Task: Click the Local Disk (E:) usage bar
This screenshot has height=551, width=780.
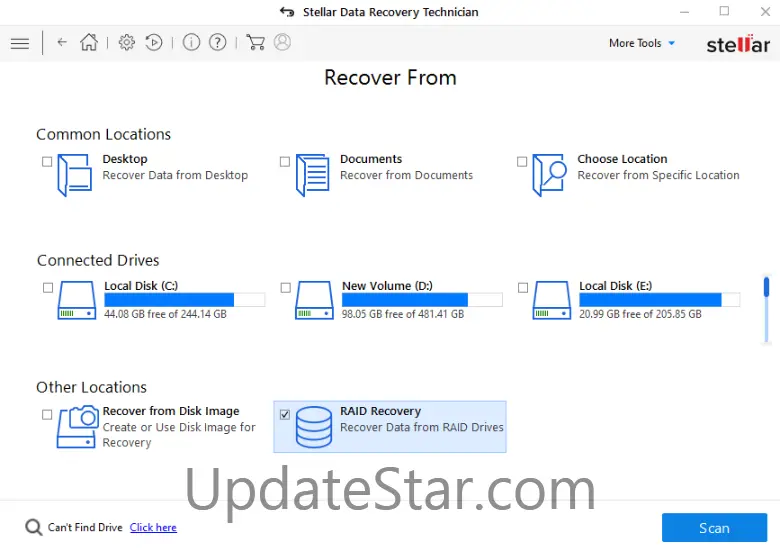Action: coord(660,300)
